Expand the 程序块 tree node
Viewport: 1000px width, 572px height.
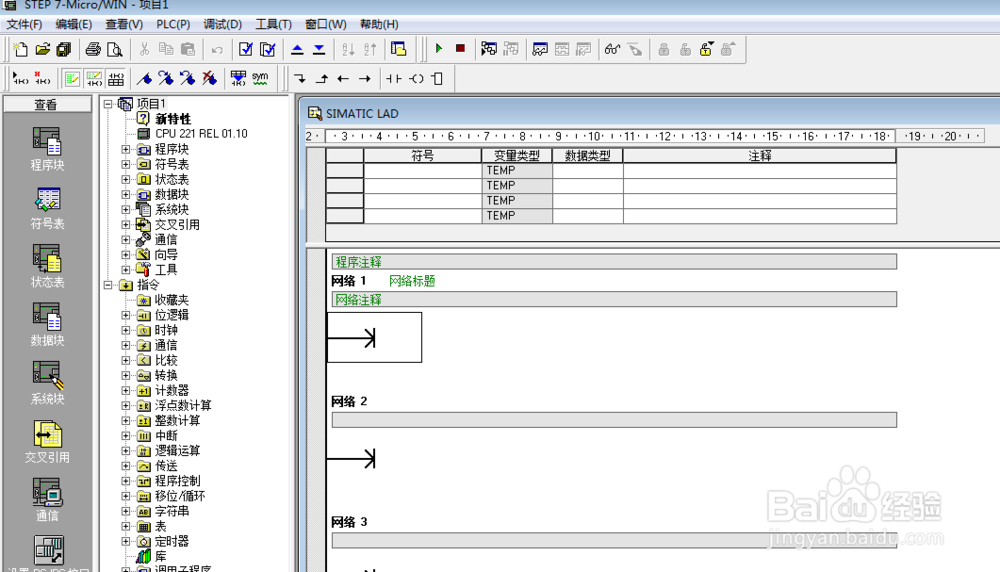126,149
